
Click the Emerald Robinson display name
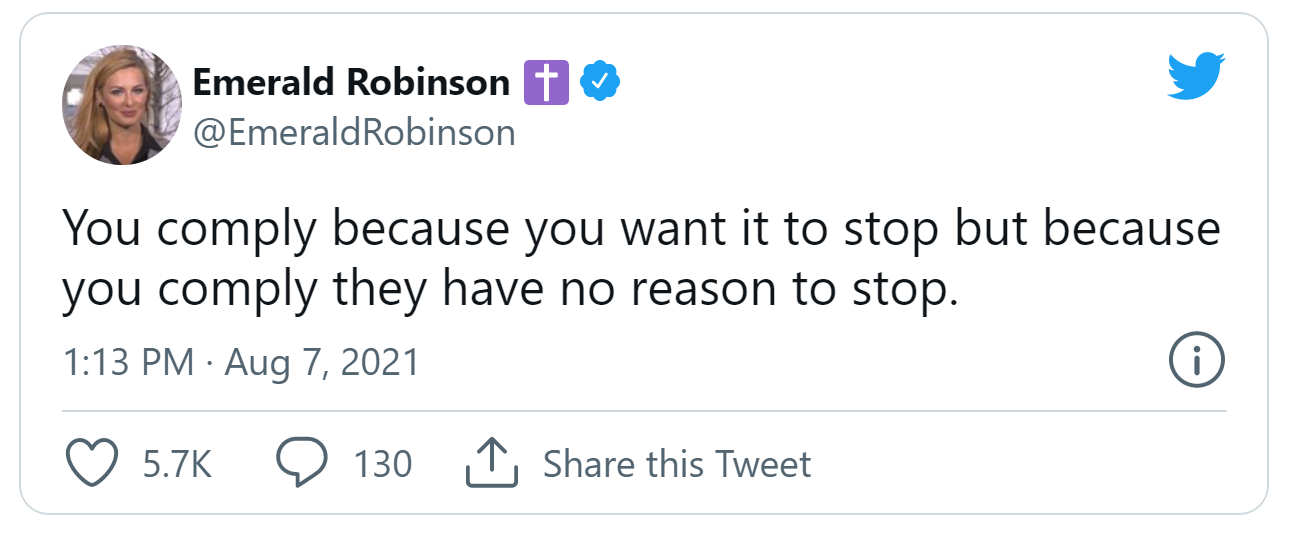coord(351,83)
